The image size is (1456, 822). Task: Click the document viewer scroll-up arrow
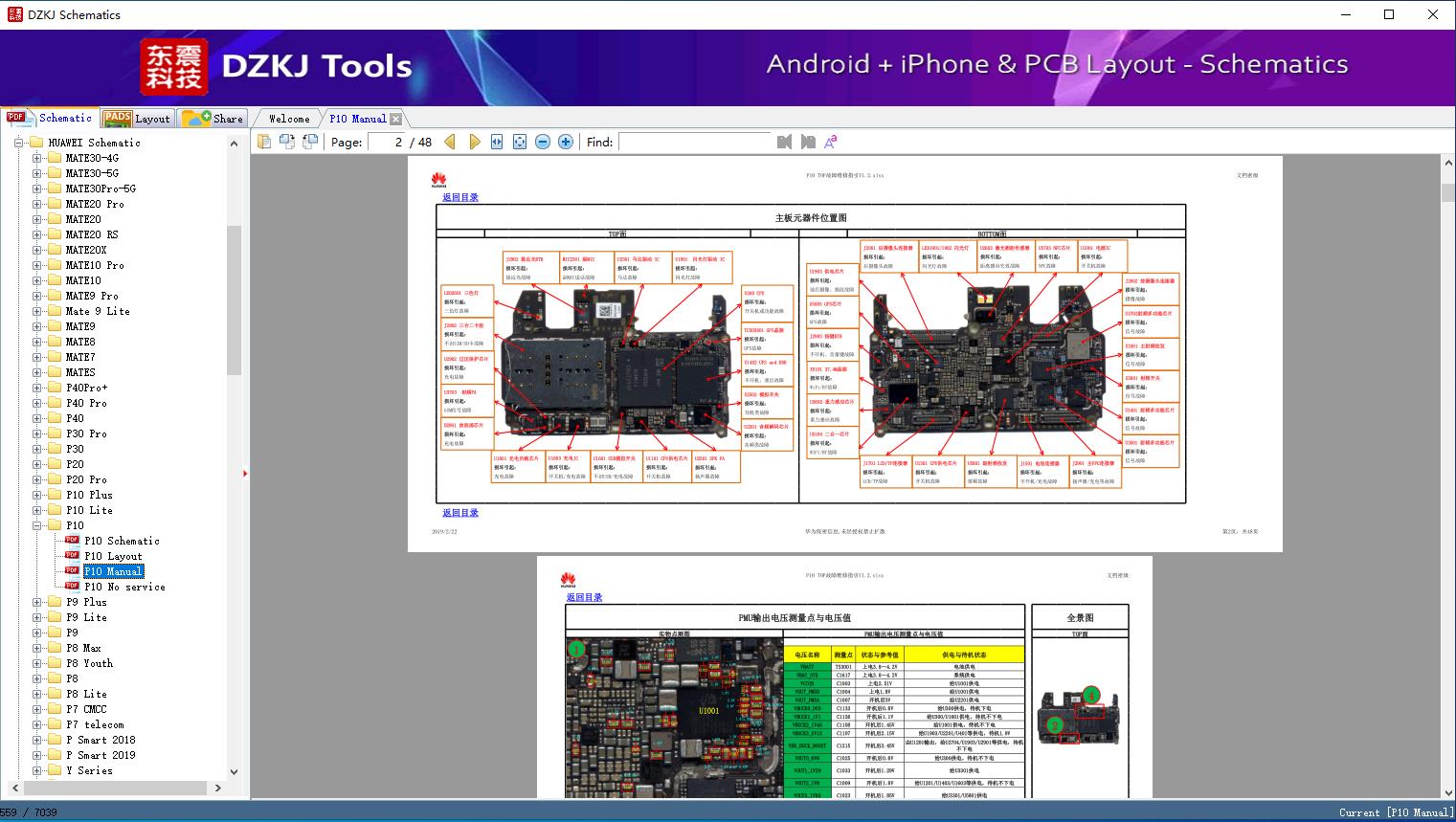click(1447, 164)
